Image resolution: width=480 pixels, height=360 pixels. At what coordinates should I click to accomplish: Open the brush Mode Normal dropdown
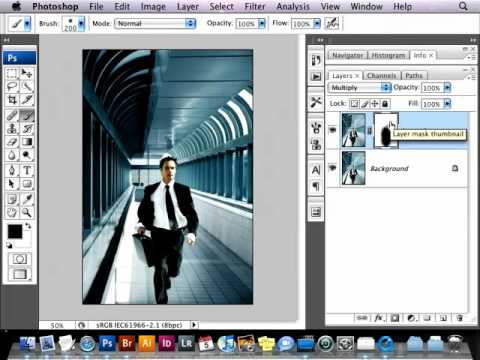point(155,23)
